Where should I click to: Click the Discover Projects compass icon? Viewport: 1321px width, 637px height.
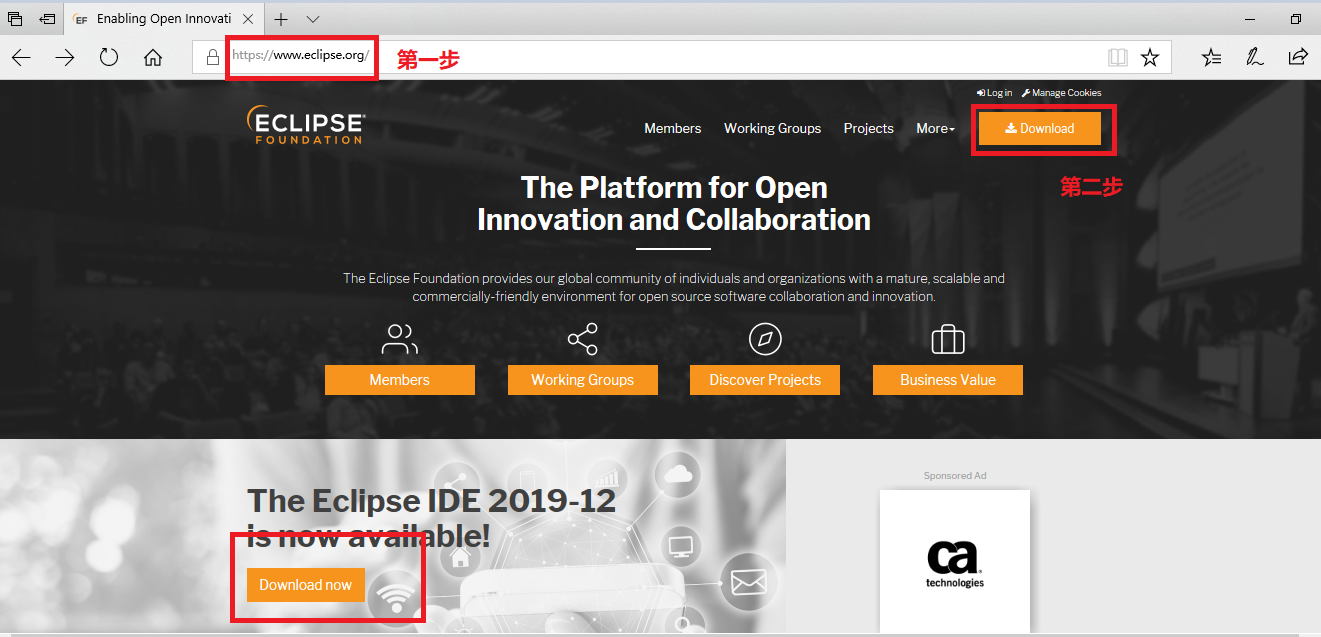(765, 339)
